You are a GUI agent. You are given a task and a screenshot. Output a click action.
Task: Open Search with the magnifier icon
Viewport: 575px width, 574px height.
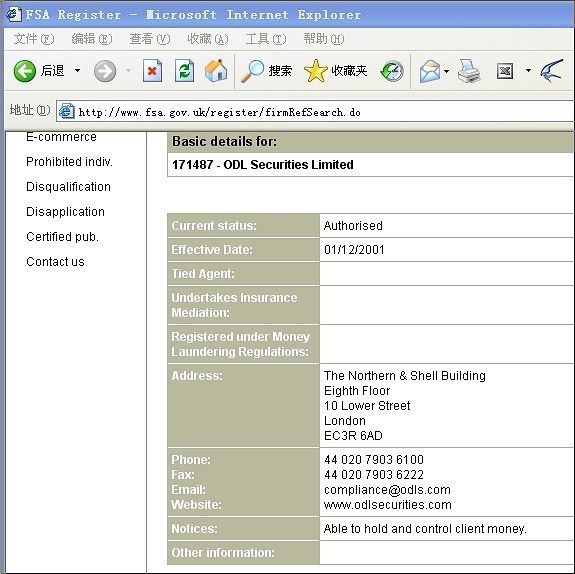click(x=253, y=71)
